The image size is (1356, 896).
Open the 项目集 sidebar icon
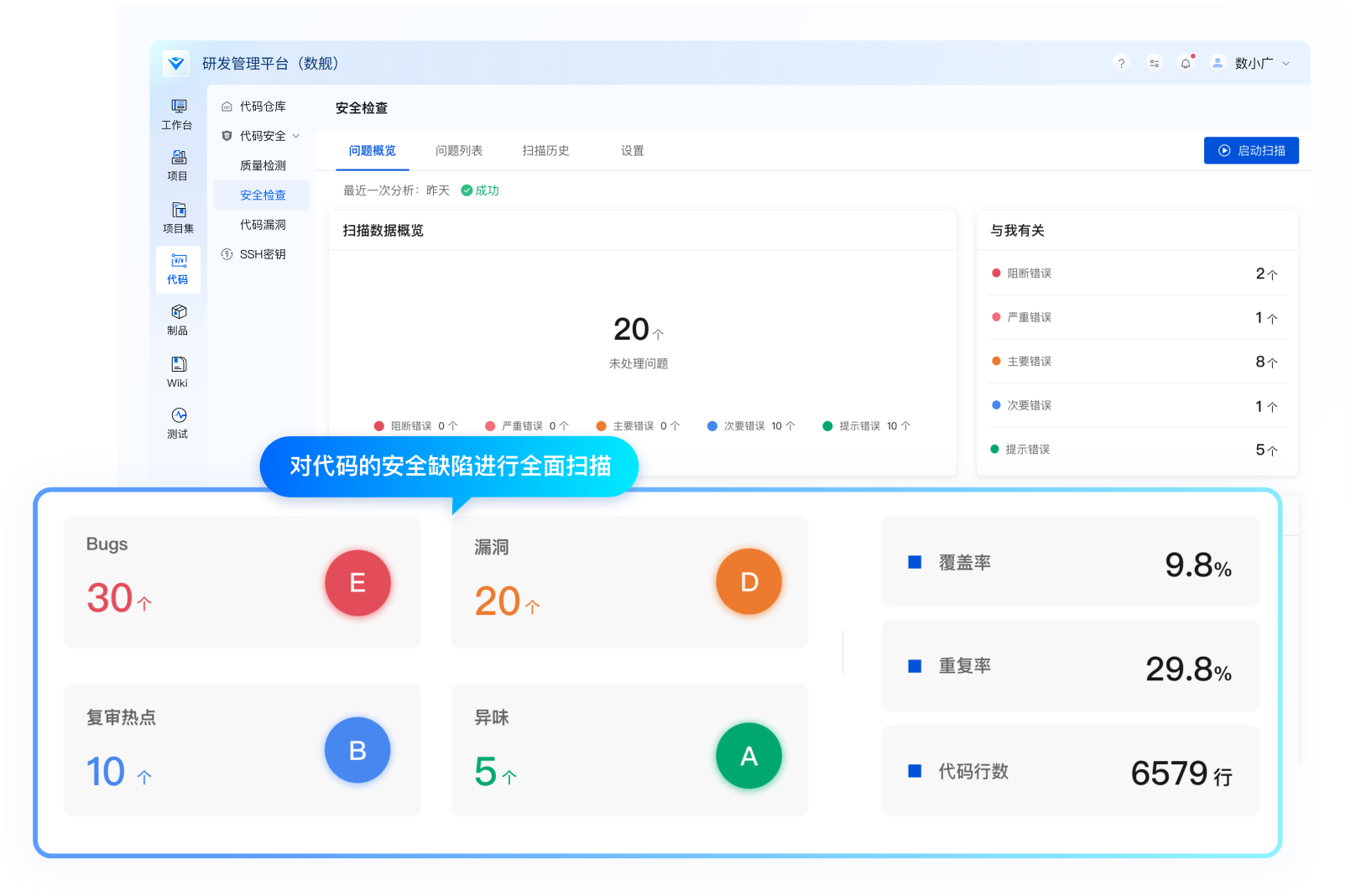(x=178, y=210)
